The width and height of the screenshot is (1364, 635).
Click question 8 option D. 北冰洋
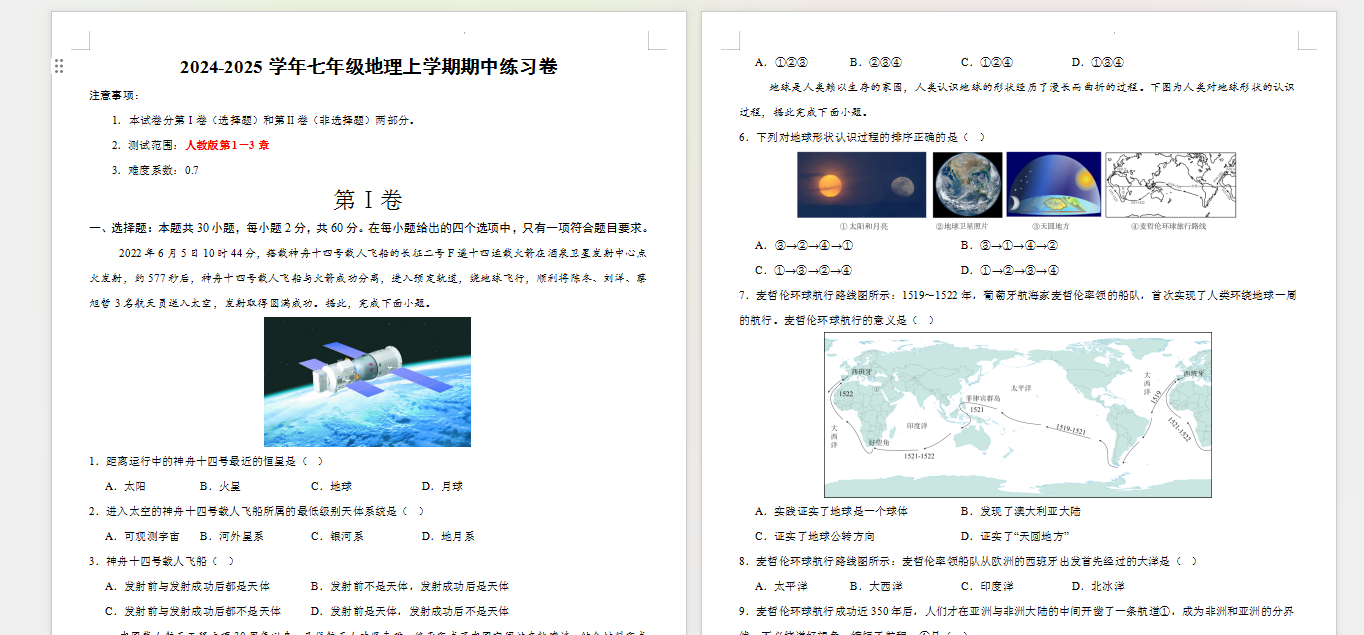click(1098, 586)
